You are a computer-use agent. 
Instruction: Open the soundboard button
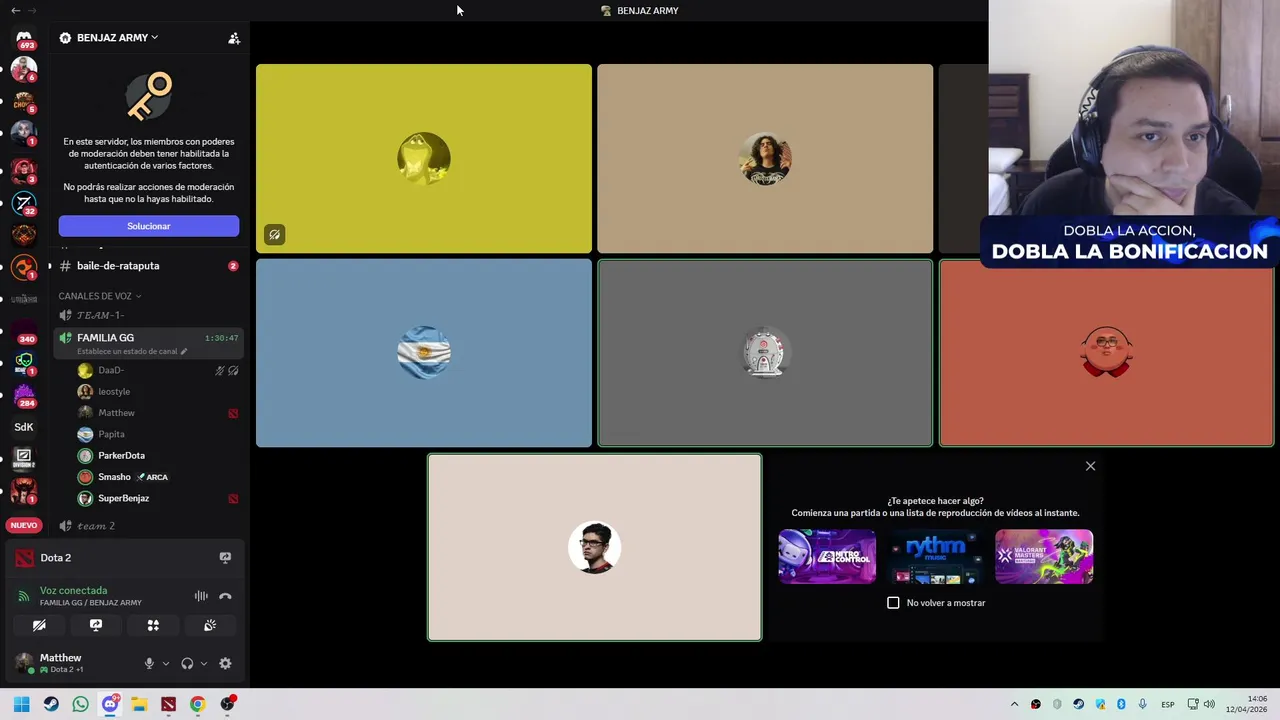[x=210, y=625]
